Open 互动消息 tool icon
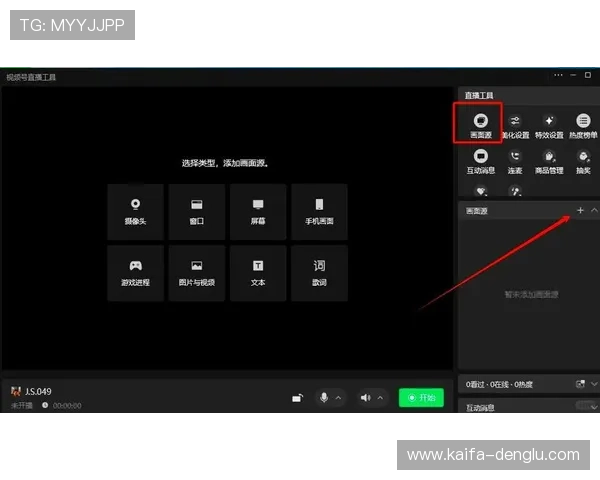 pos(480,160)
